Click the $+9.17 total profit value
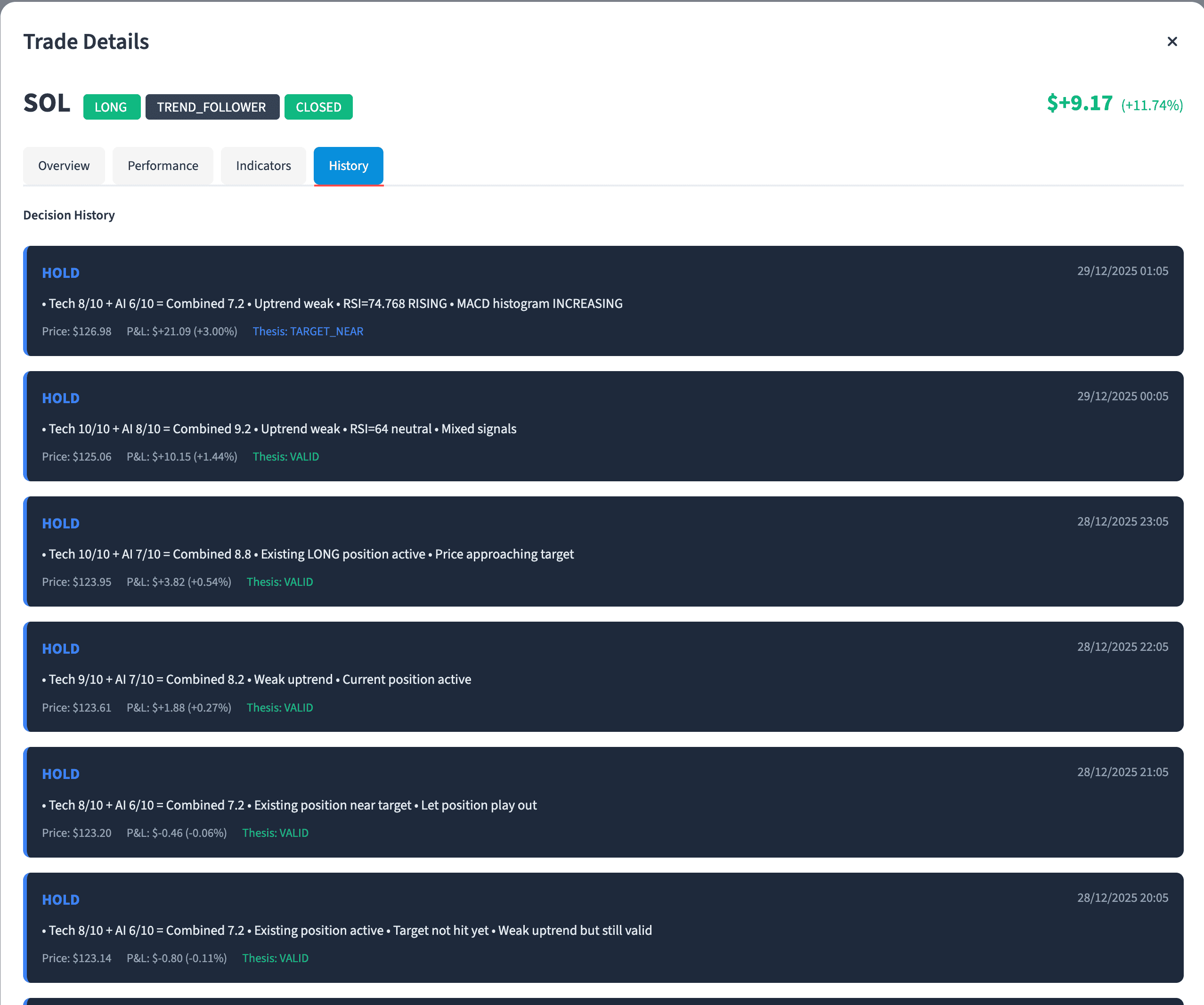Viewport: 1204px width, 1005px height. 1080,103
